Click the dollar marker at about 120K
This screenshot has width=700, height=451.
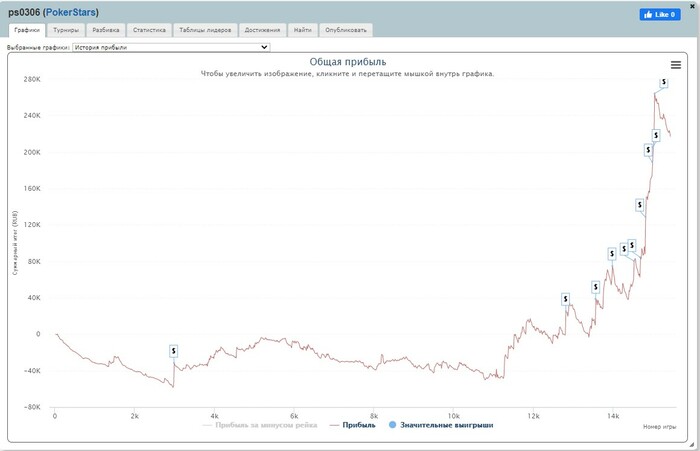click(x=640, y=205)
